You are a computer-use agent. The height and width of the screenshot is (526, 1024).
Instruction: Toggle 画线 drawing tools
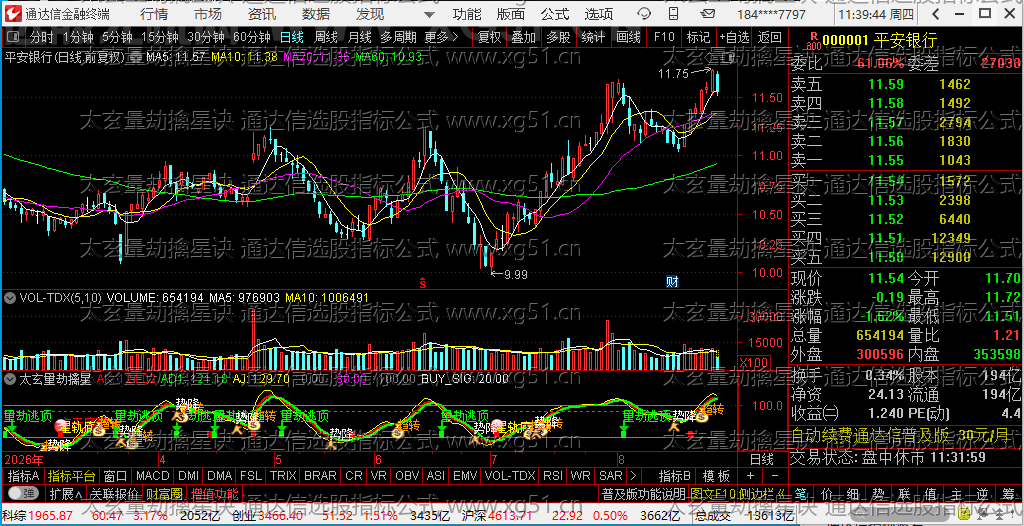click(x=628, y=37)
